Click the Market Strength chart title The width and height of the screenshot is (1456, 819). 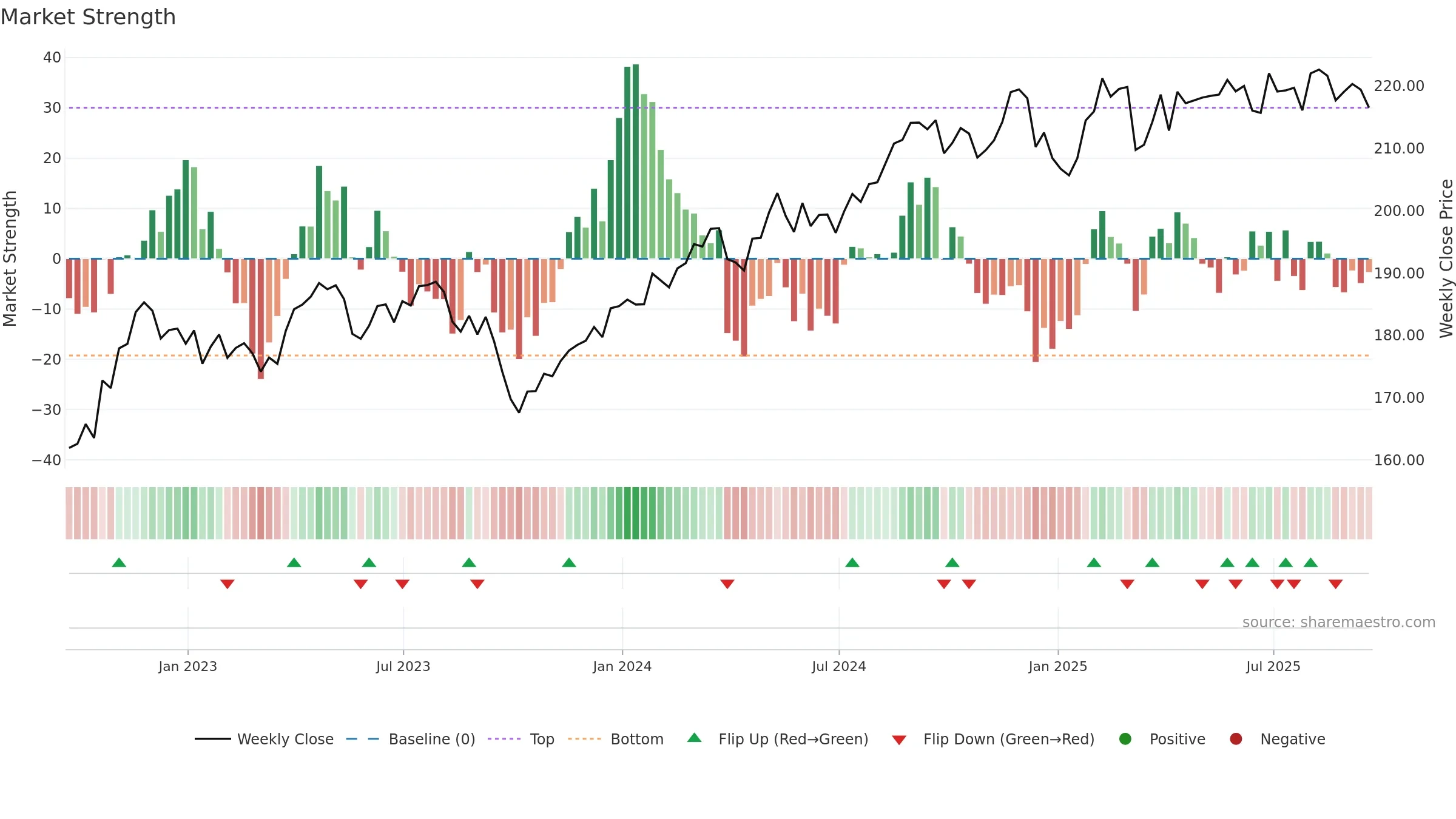pos(88,17)
